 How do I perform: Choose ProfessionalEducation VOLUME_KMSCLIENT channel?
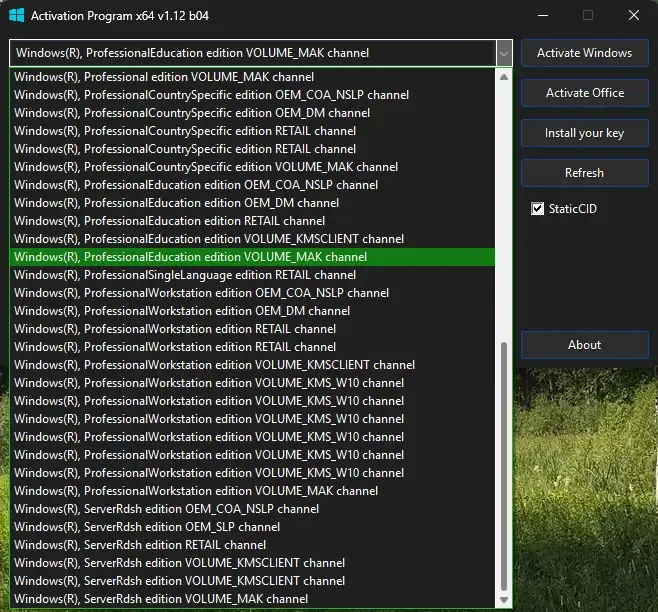point(252,239)
